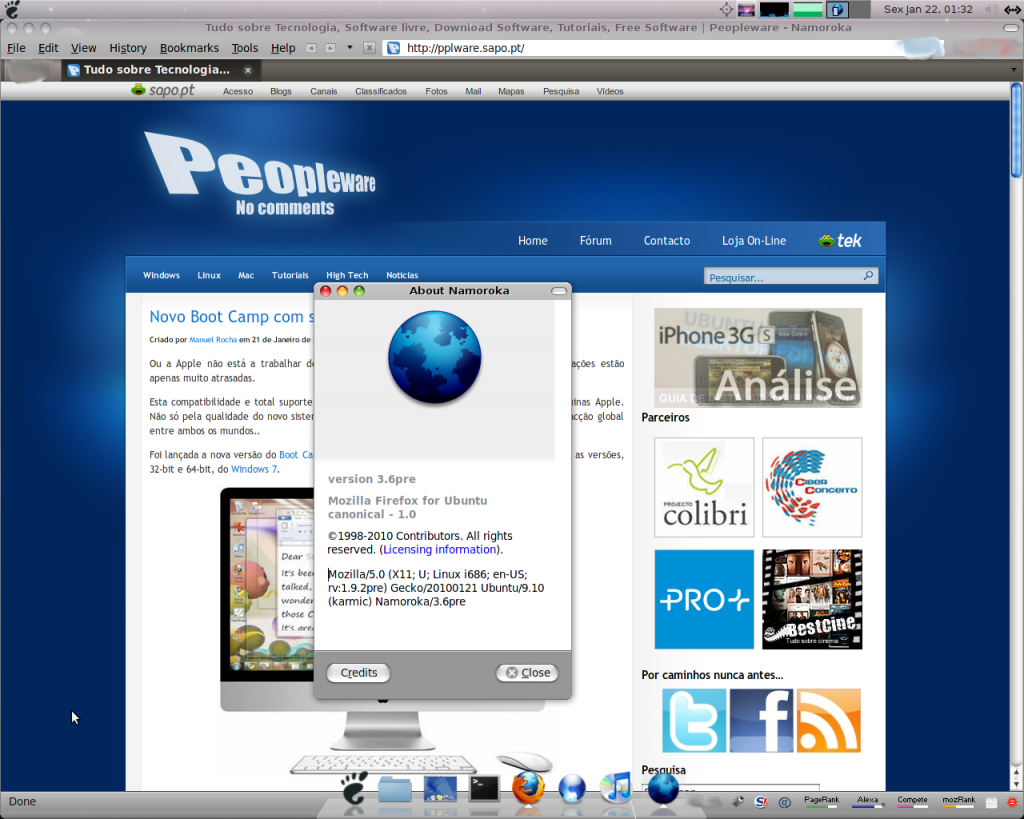The image size is (1024, 819).
Task: Click the colibri partner logo
Action: tap(704, 487)
